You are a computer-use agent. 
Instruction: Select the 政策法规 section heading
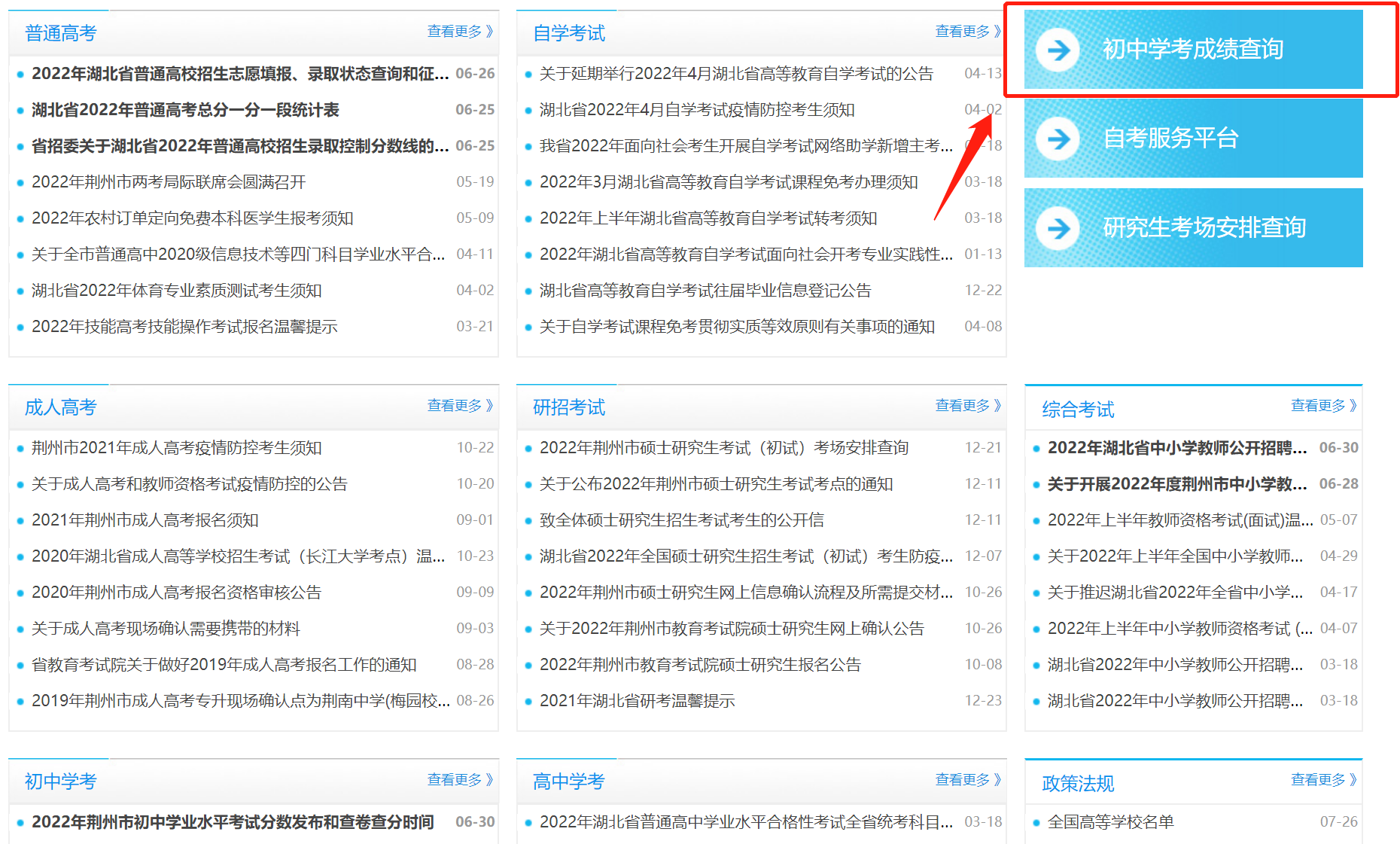(x=1077, y=784)
